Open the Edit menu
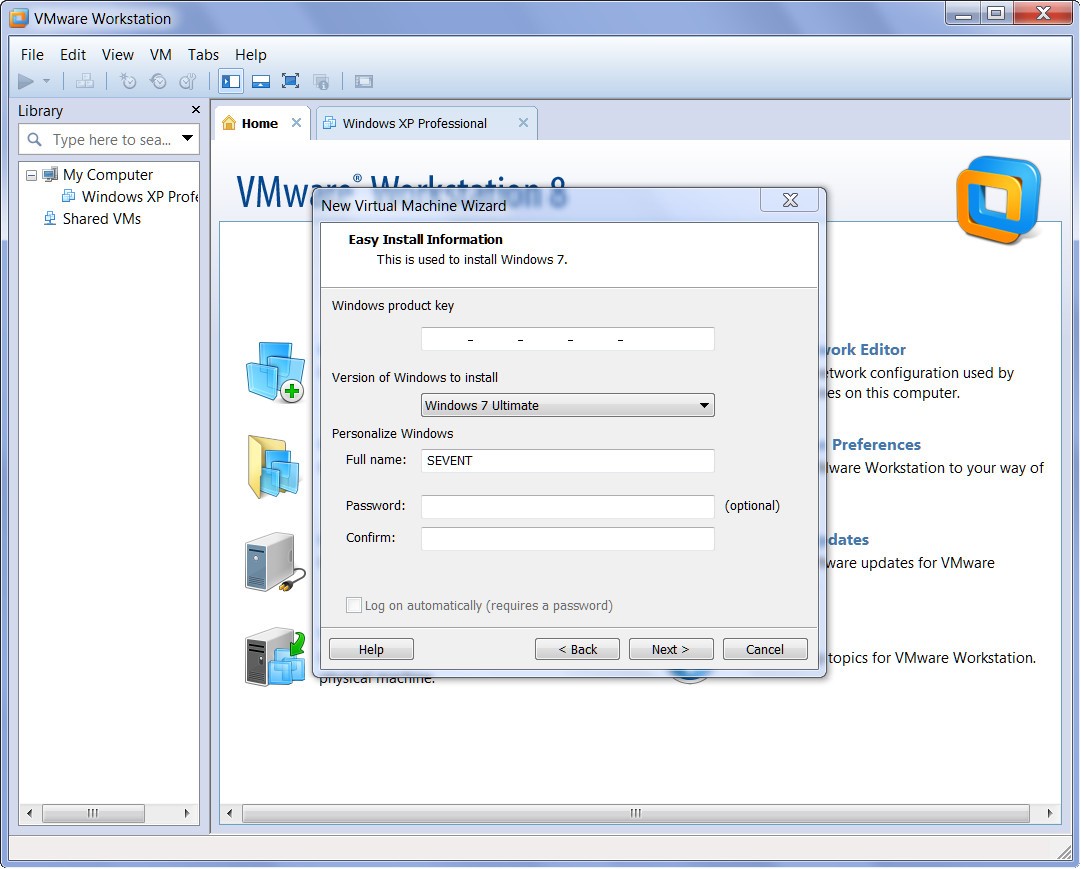The height and width of the screenshot is (869, 1081). coord(72,54)
